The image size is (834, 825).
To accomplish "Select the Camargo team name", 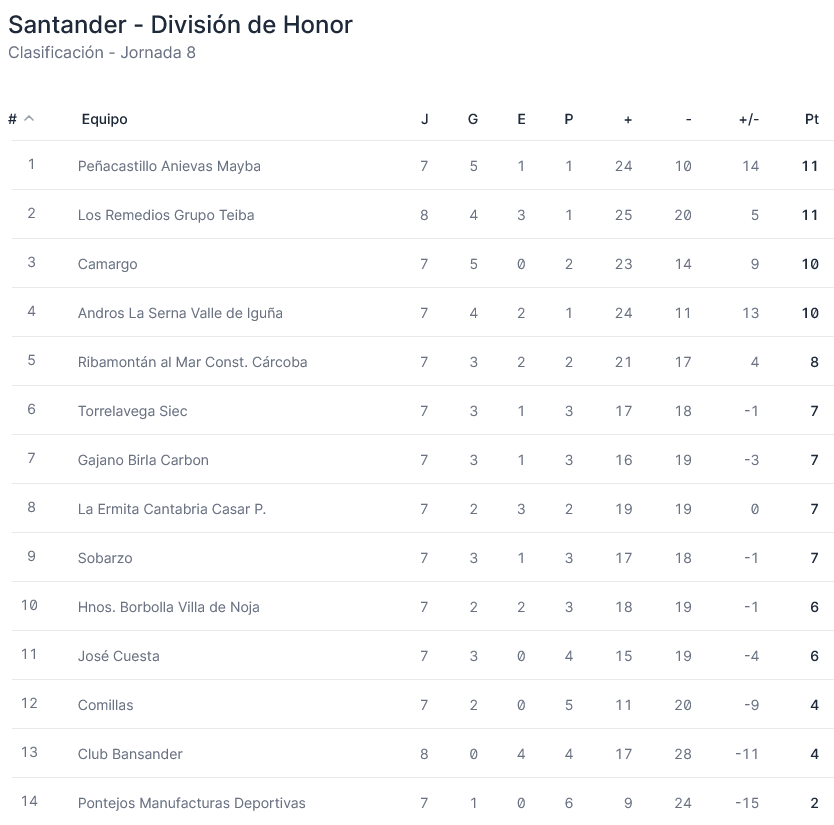I will pyautogui.click(x=108, y=264).
